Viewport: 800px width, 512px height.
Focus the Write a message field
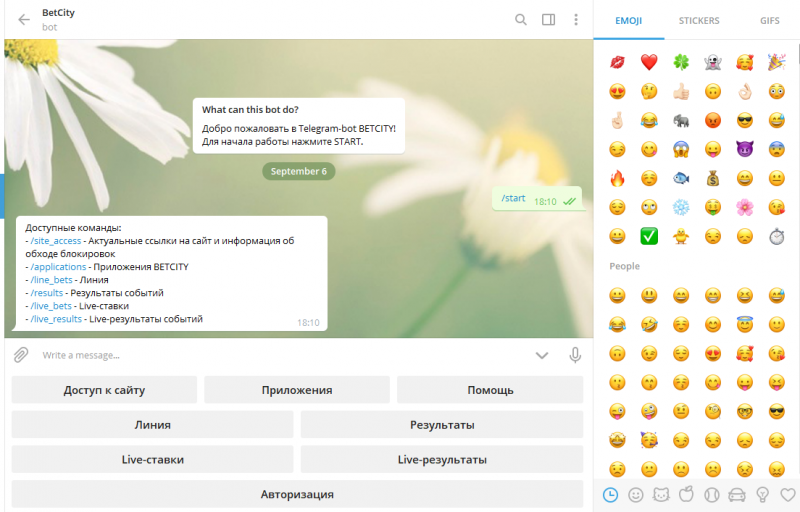(x=286, y=355)
